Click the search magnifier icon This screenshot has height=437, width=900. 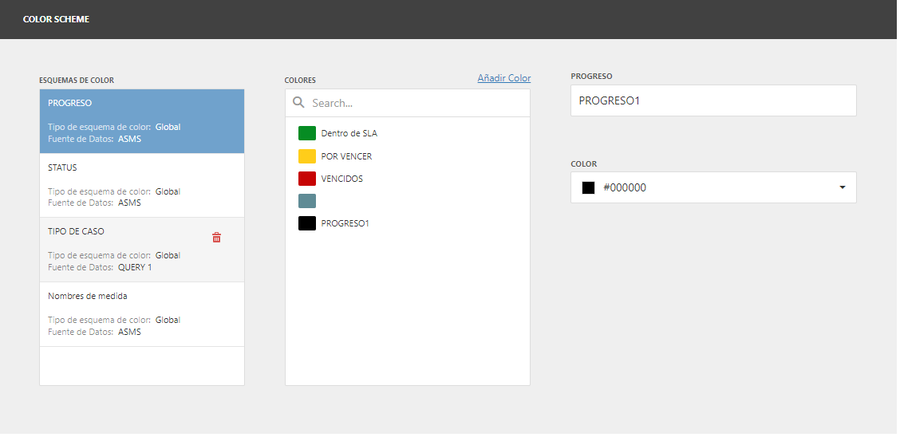click(298, 102)
